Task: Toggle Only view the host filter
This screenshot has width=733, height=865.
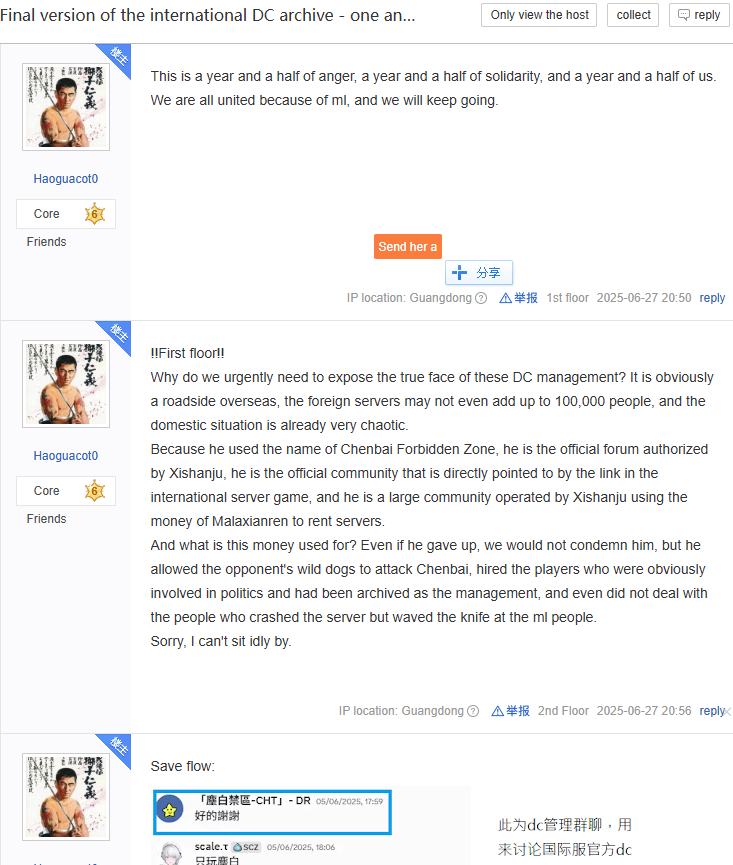Action: [x=539, y=15]
